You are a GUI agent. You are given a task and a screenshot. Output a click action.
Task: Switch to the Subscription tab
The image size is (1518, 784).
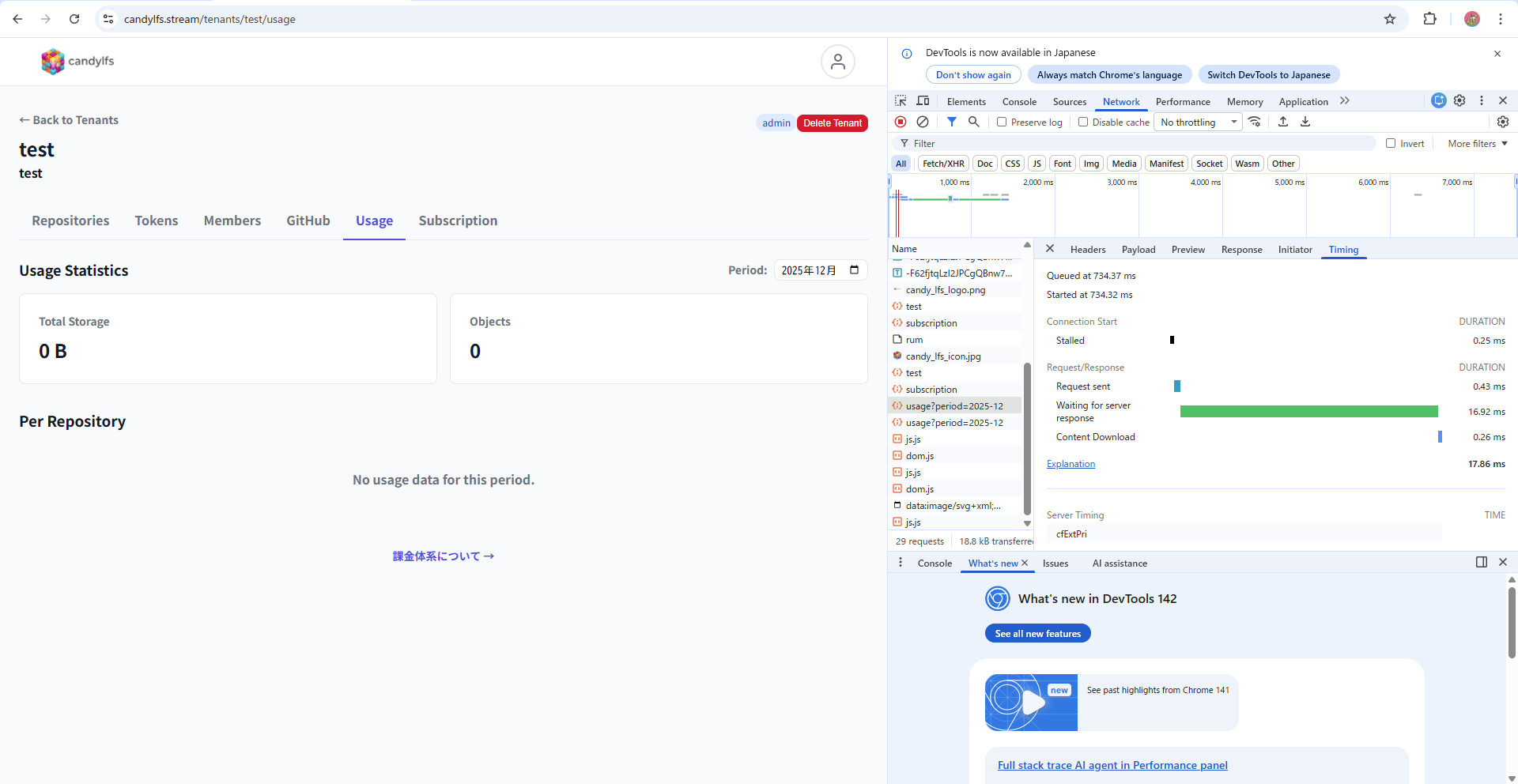(458, 220)
